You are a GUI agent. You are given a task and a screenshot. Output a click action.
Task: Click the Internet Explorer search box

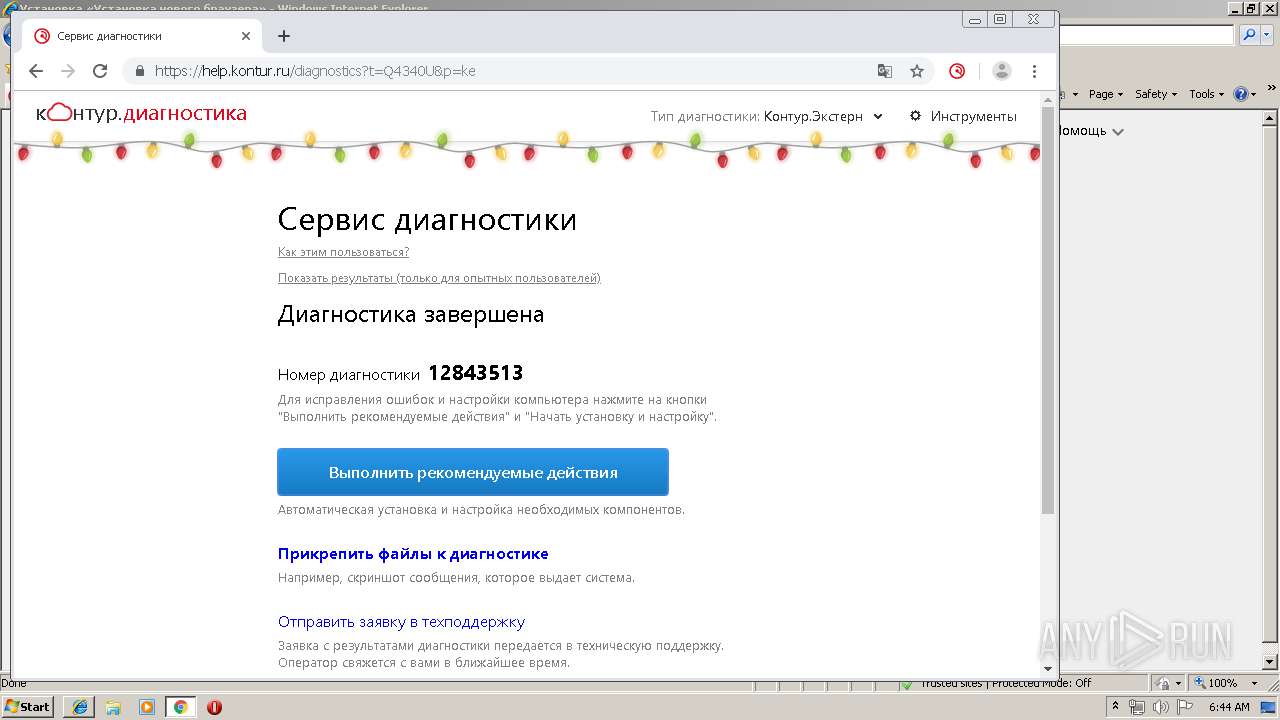(x=1146, y=35)
